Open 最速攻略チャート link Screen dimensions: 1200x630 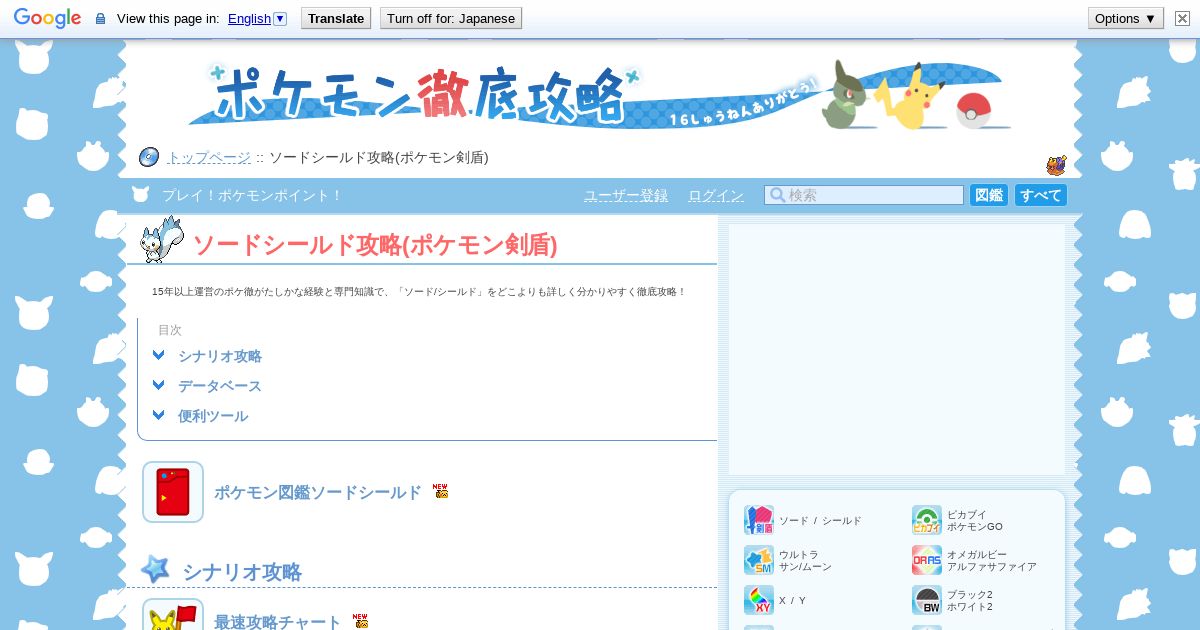(x=278, y=622)
